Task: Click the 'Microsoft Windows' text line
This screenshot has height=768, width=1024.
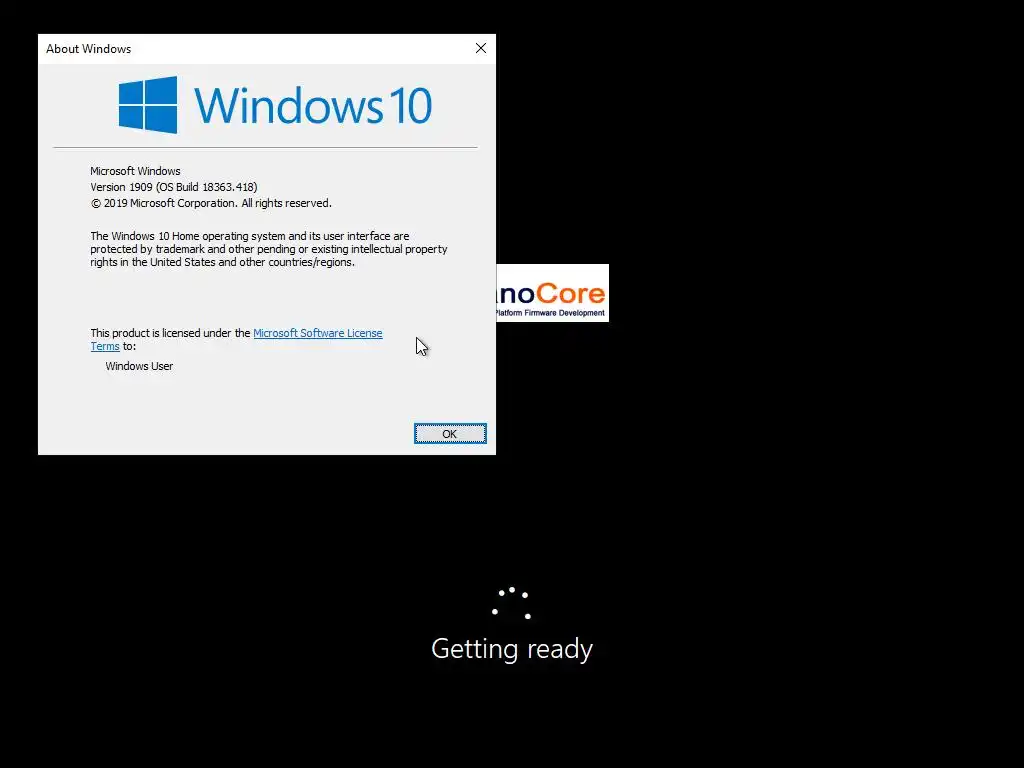Action: tap(135, 171)
